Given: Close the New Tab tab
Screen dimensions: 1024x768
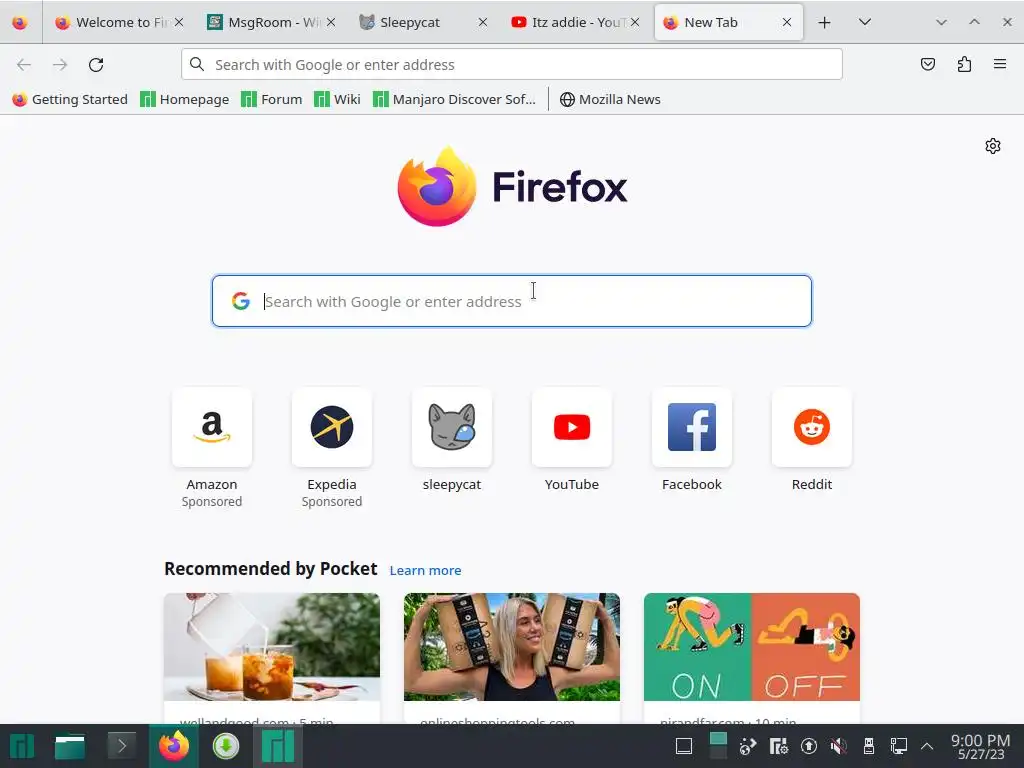Looking at the screenshot, I should pyautogui.click(x=787, y=22).
